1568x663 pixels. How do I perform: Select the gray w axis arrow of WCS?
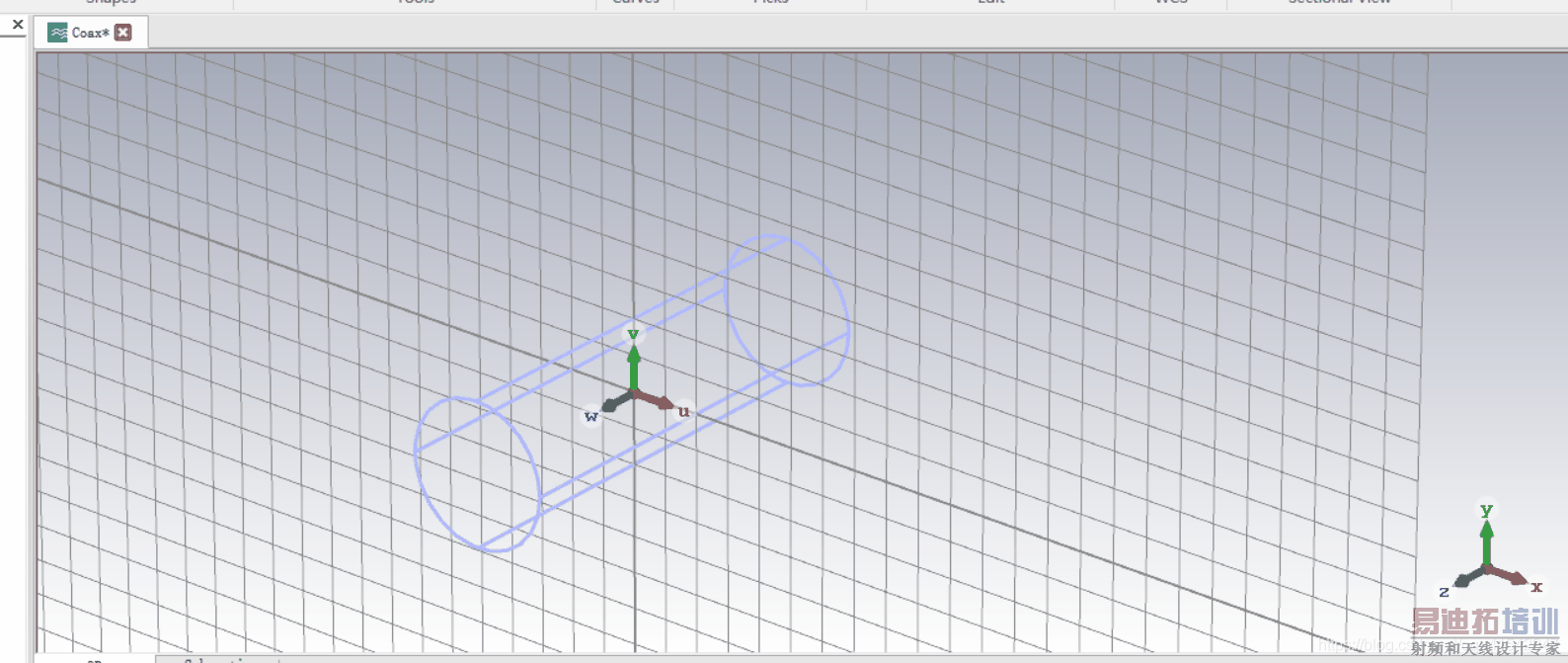pos(617,401)
